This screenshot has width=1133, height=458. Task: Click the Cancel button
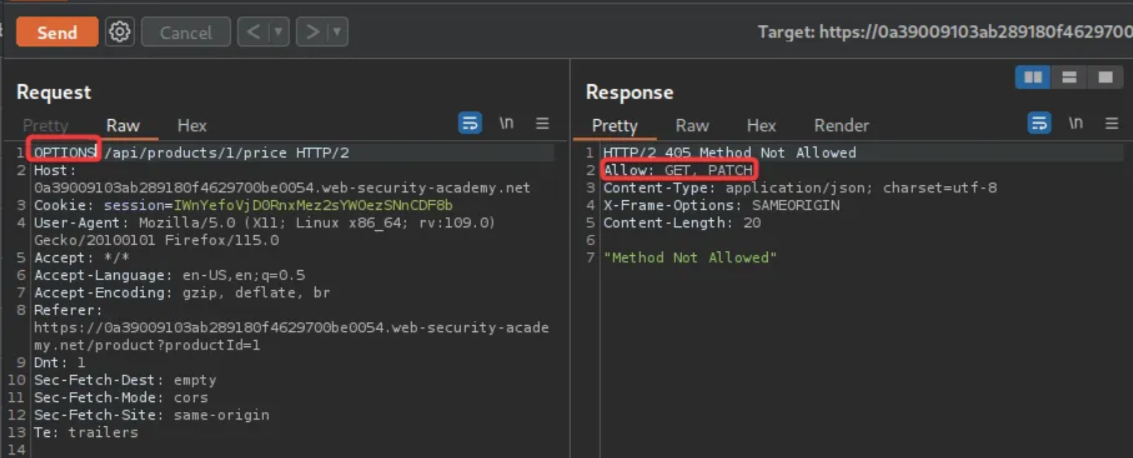186,33
